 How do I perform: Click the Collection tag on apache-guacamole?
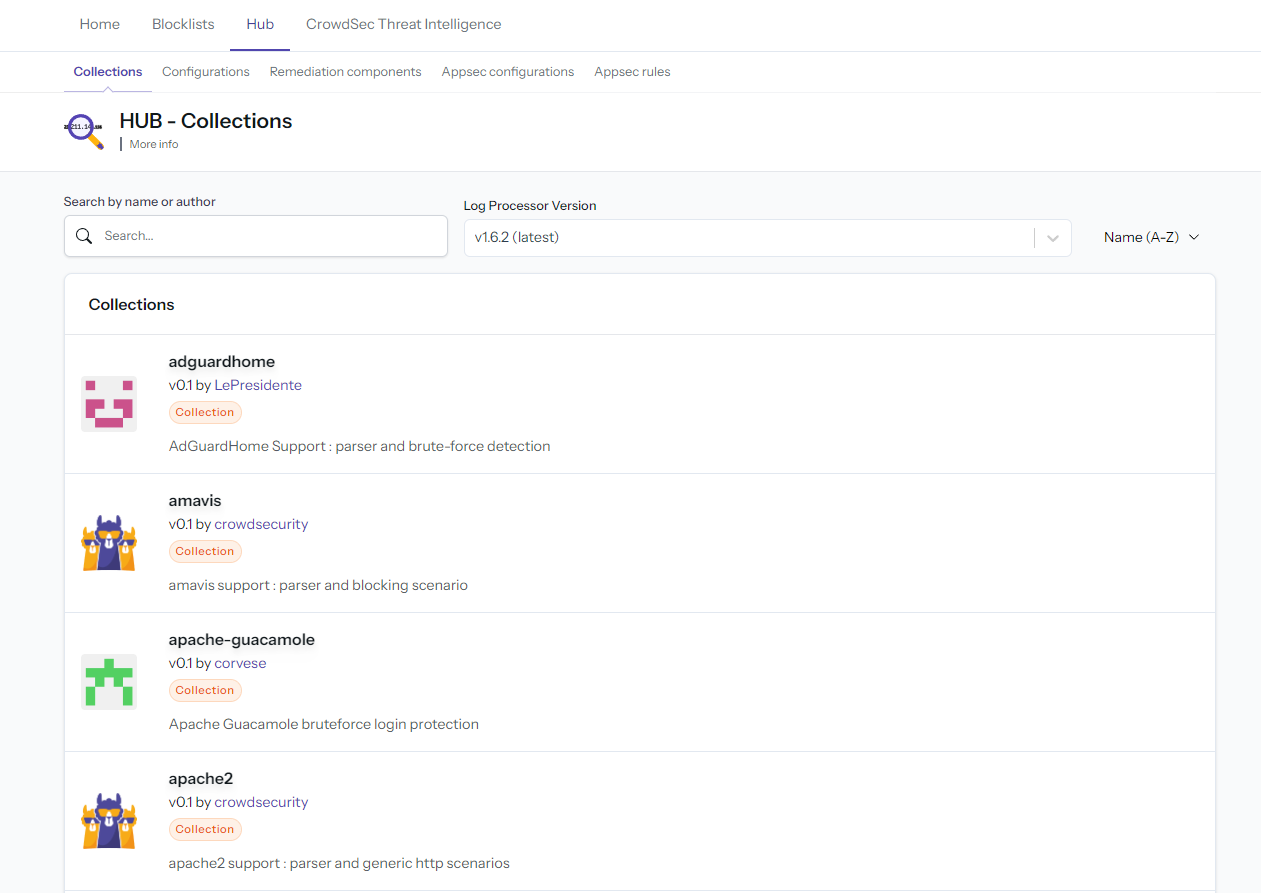coord(205,690)
